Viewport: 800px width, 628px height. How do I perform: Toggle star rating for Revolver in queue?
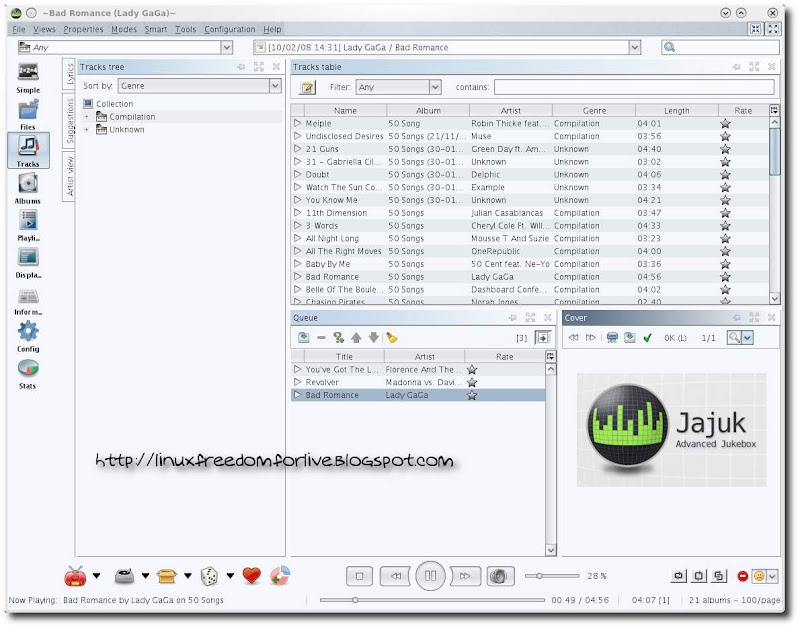click(x=472, y=382)
